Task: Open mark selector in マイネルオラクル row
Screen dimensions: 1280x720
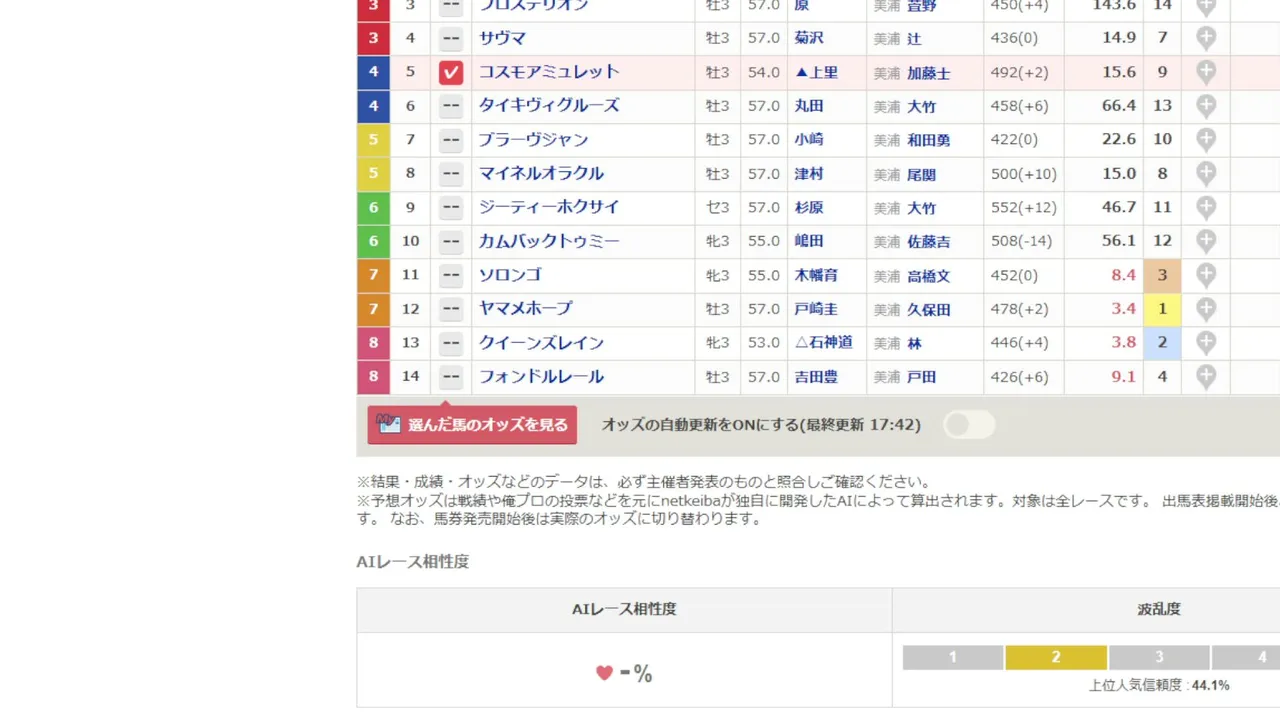Action: (451, 173)
